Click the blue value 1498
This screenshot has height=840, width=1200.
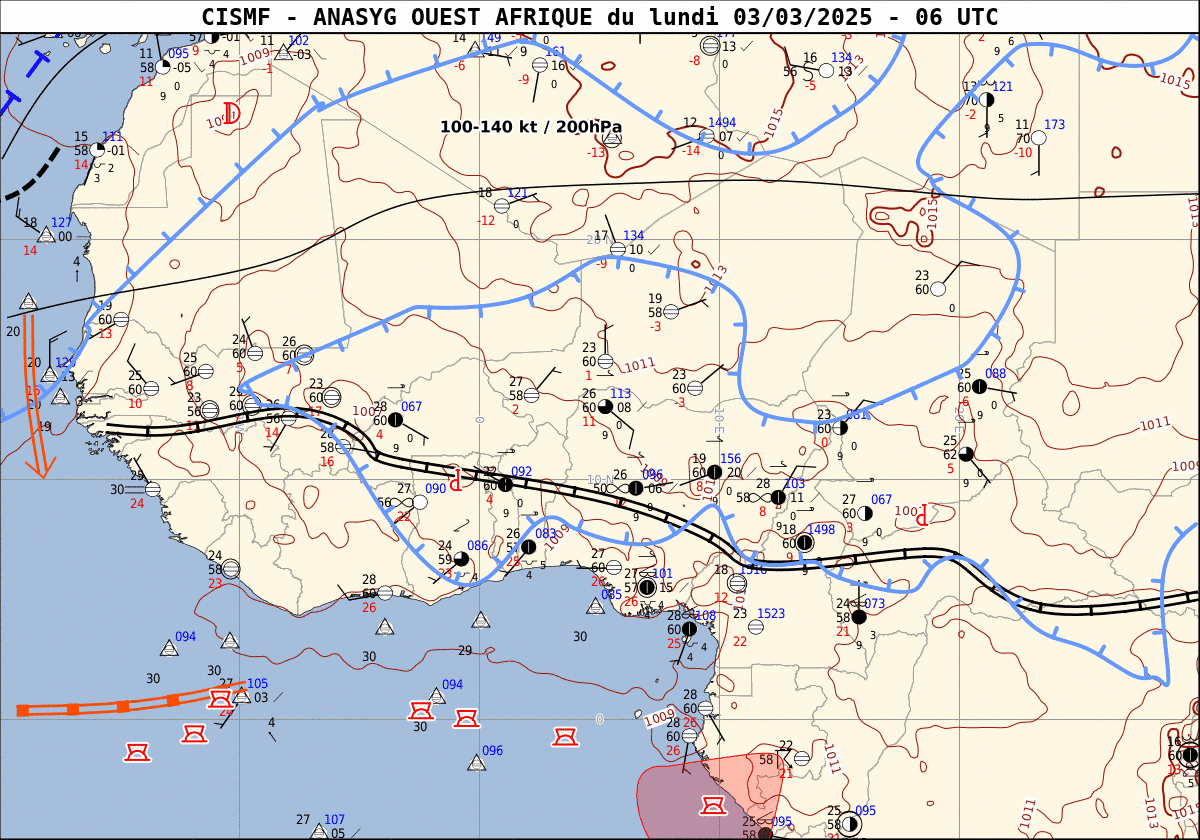[820, 530]
